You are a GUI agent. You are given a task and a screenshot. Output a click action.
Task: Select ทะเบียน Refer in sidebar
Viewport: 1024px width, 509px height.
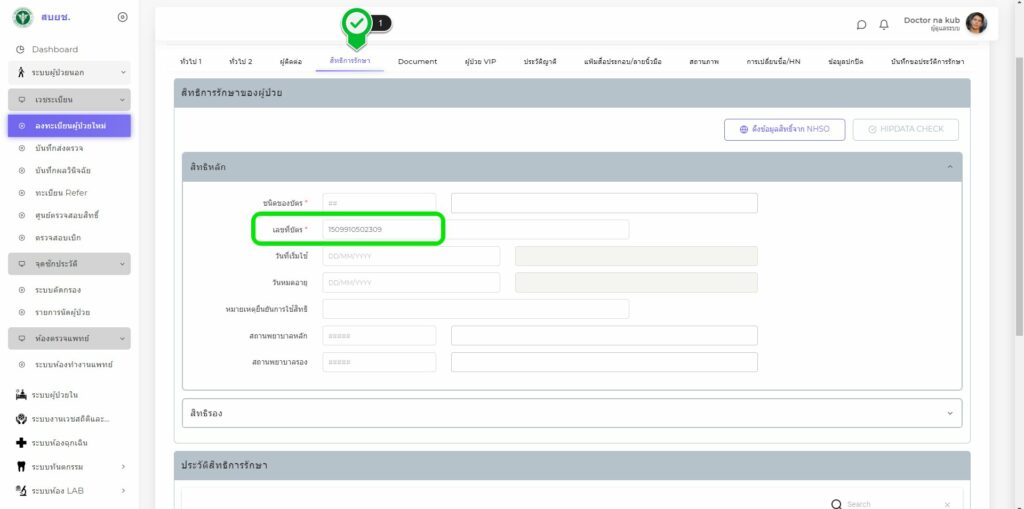tap(68, 192)
